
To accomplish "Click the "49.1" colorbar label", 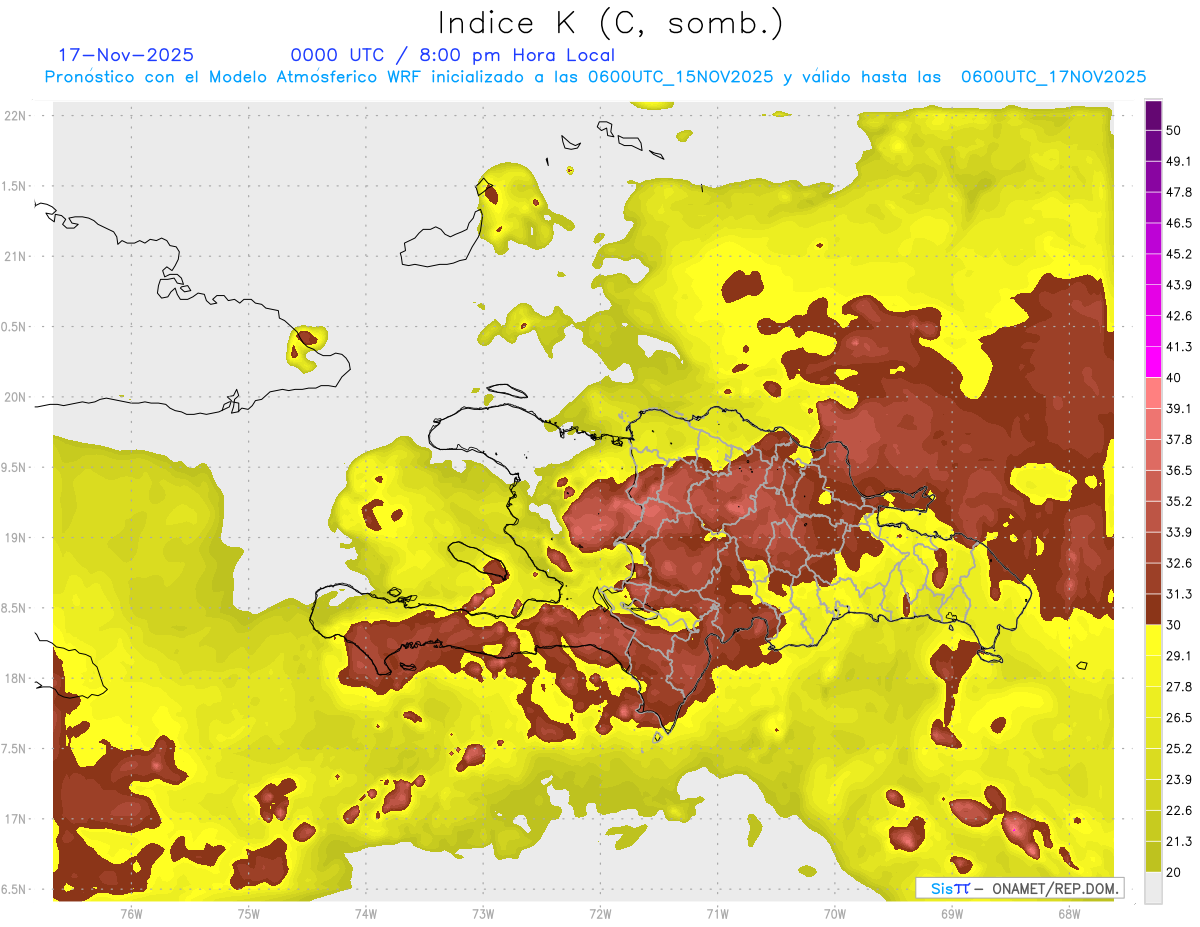I will coord(1179,161).
